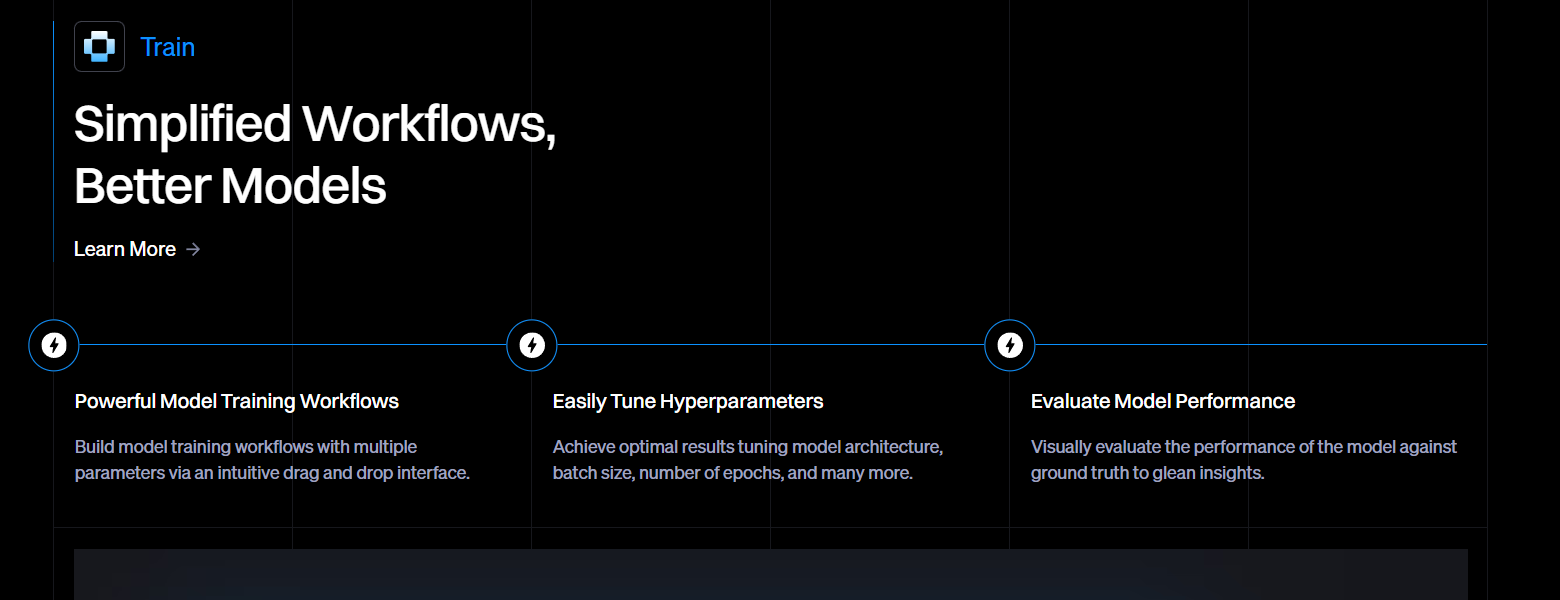The height and width of the screenshot is (600, 1560).
Task: Switch to the Easily Tune Hyperparameters heading
Action: (x=688, y=401)
